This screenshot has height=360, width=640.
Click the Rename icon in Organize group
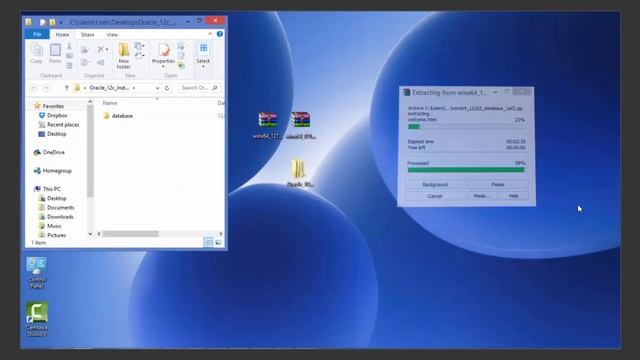pyautogui.click(x=100, y=62)
